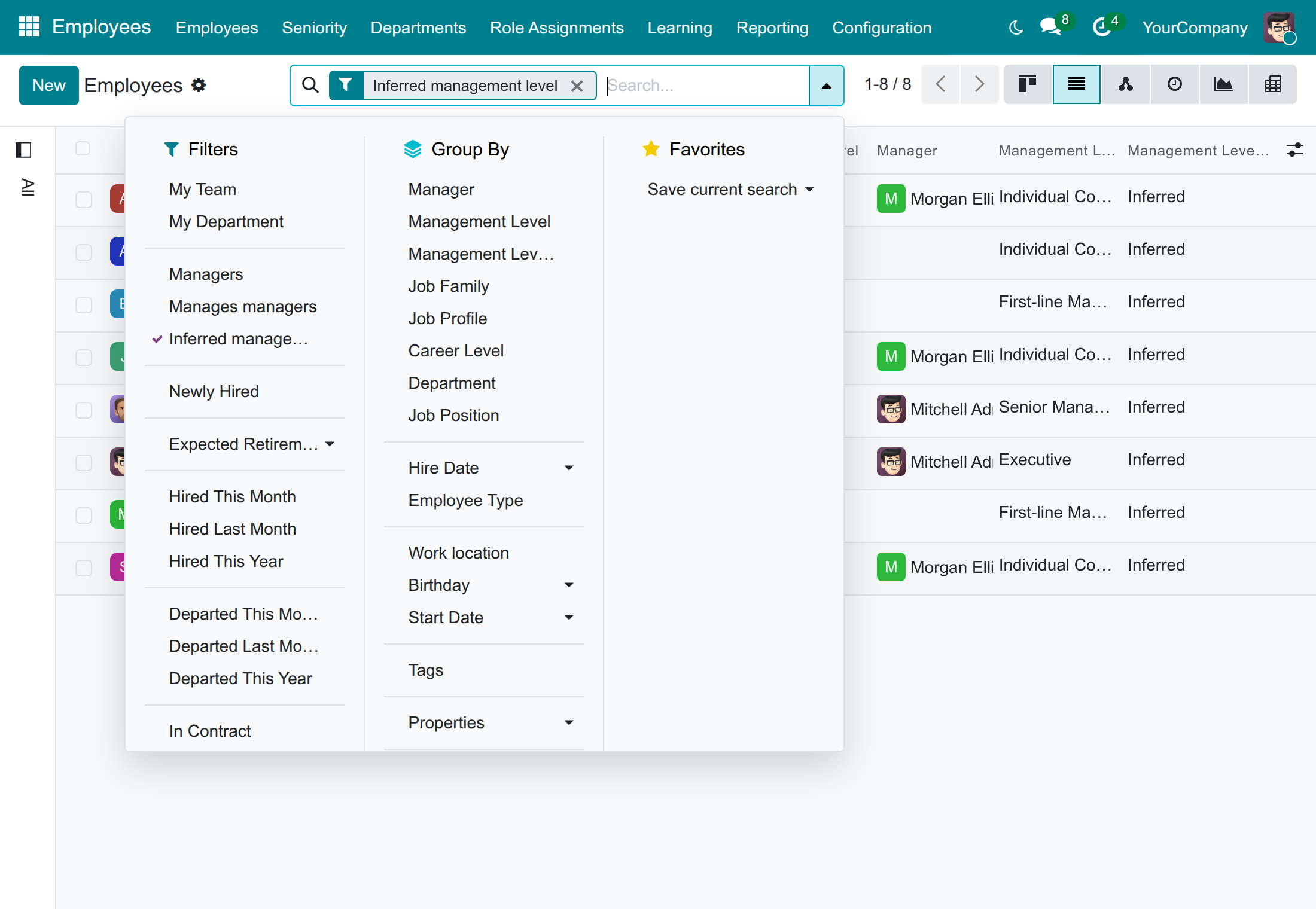Focus the Search input field
Image resolution: width=1316 pixels, height=909 pixels.
706,86
